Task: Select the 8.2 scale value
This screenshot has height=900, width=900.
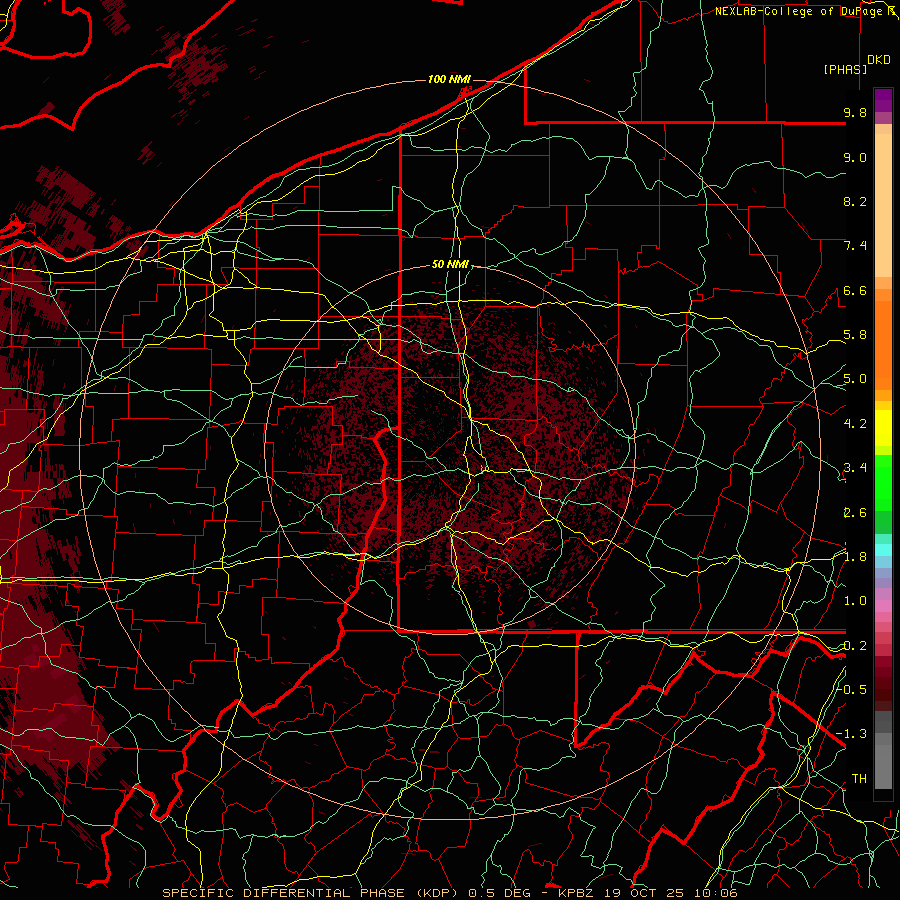Action: click(x=855, y=201)
